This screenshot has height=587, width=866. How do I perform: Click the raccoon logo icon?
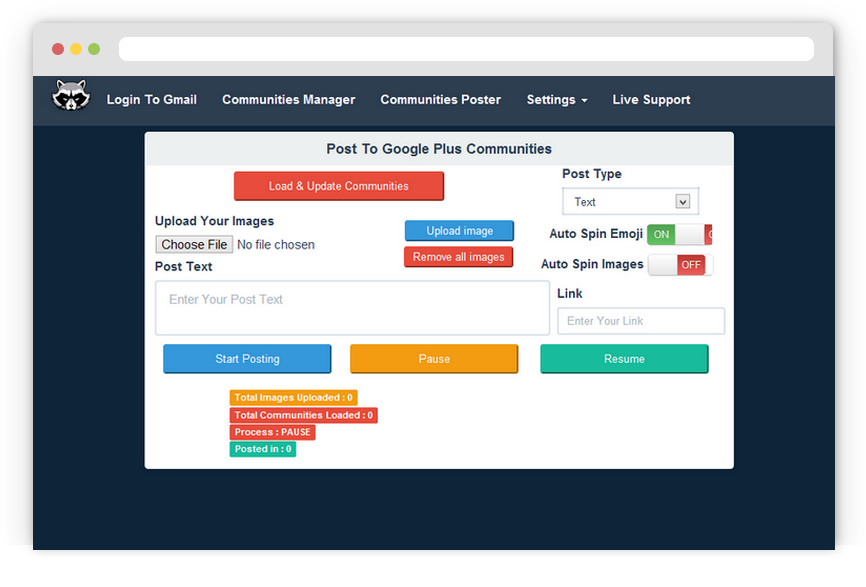click(71, 96)
